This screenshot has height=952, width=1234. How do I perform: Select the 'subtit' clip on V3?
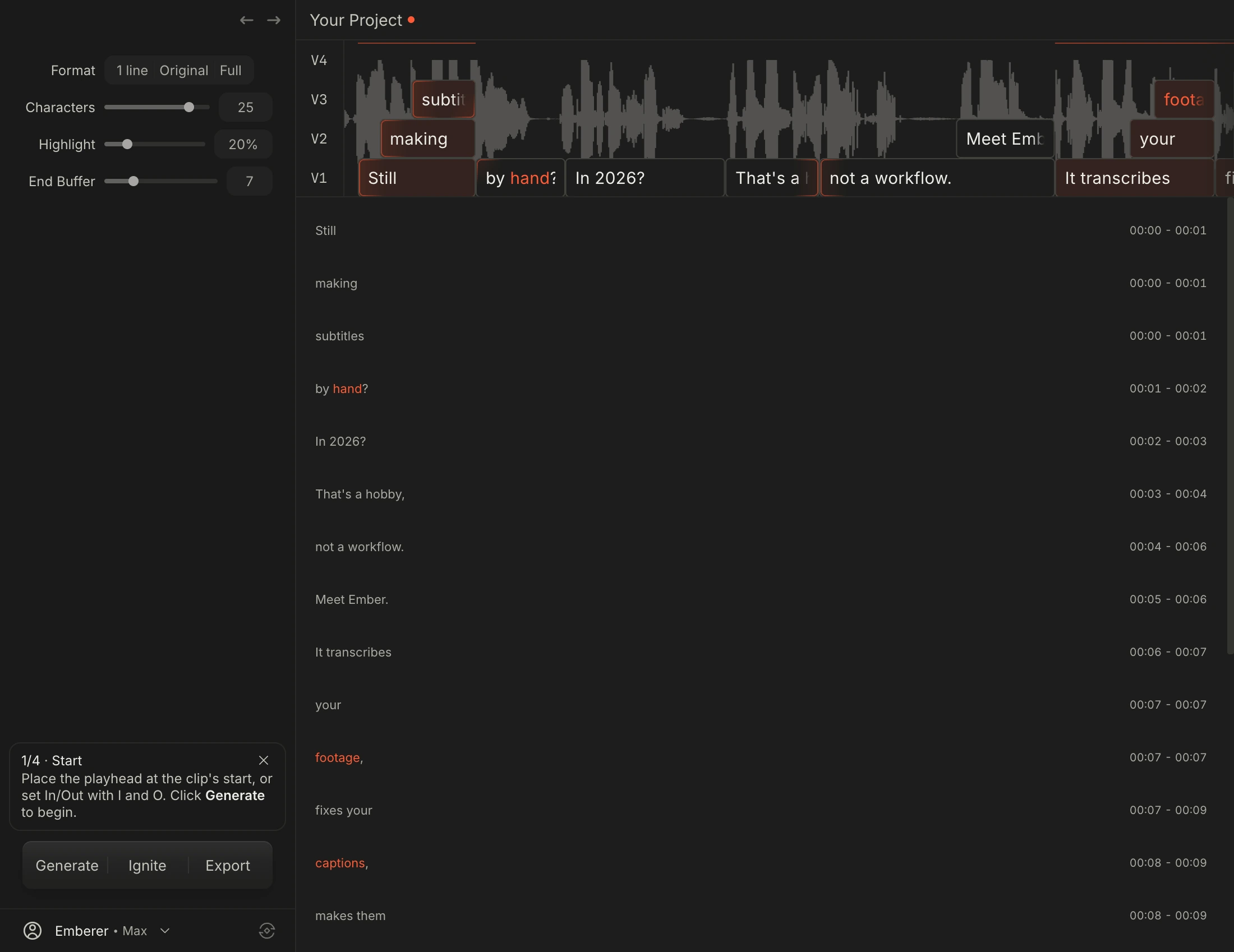(444, 99)
